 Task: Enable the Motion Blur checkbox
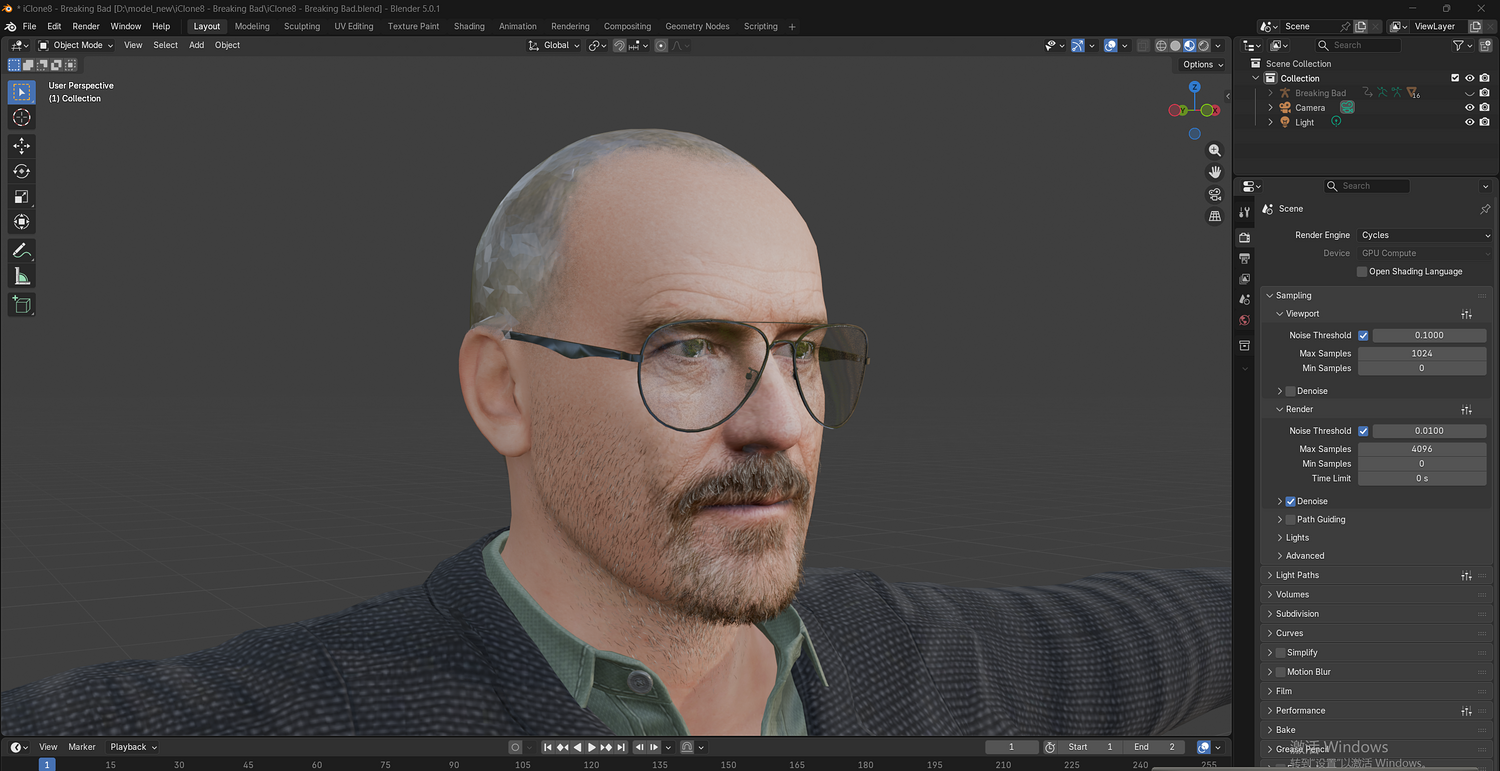pyautogui.click(x=1280, y=672)
